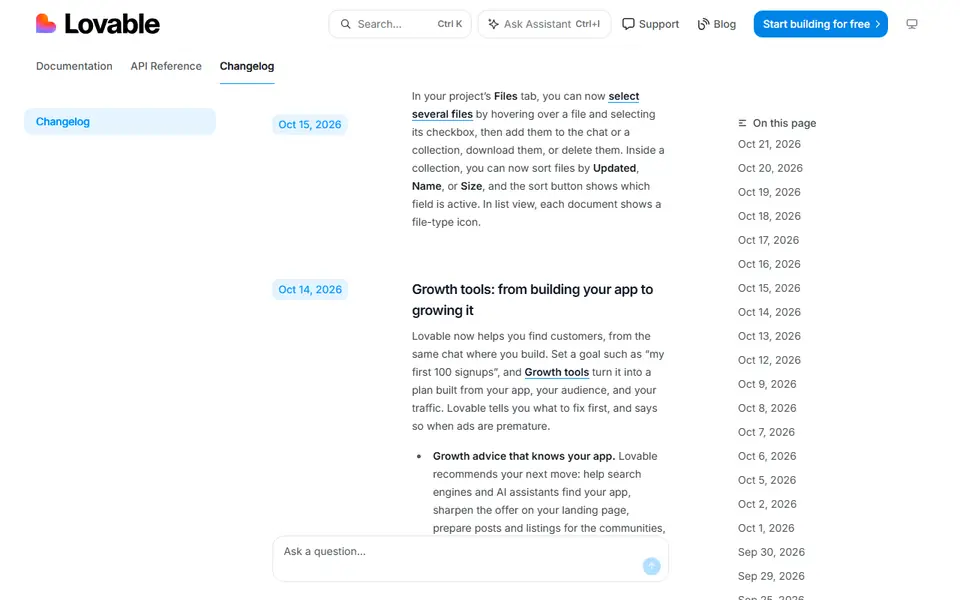Screen dimensions: 960x600
Task: Click the Support chat bubble icon
Action: point(628,24)
